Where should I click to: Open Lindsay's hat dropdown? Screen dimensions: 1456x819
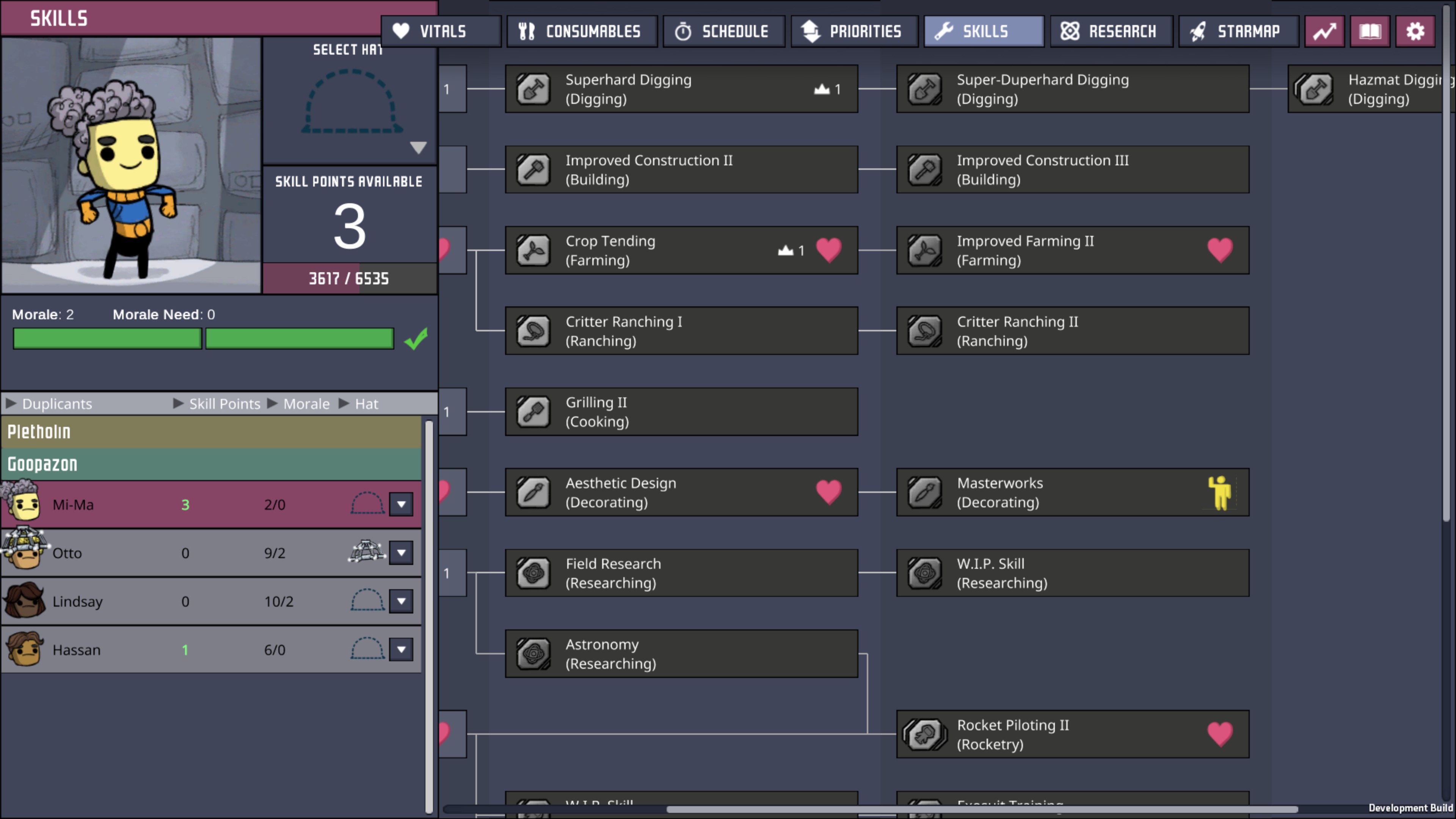pos(401,601)
